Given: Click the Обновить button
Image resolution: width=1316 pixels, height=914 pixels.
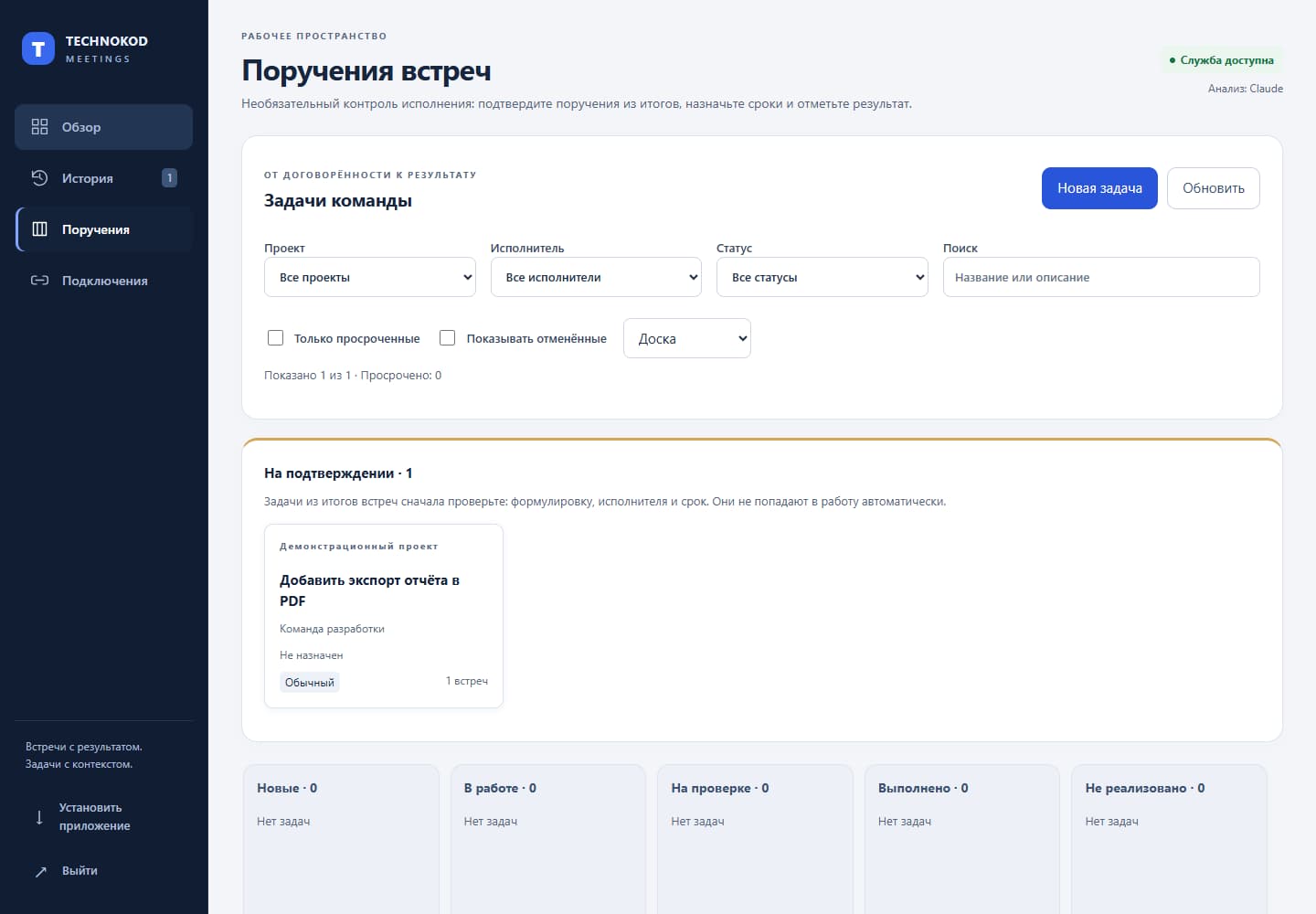Looking at the screenshot, I should (1214, 188).
